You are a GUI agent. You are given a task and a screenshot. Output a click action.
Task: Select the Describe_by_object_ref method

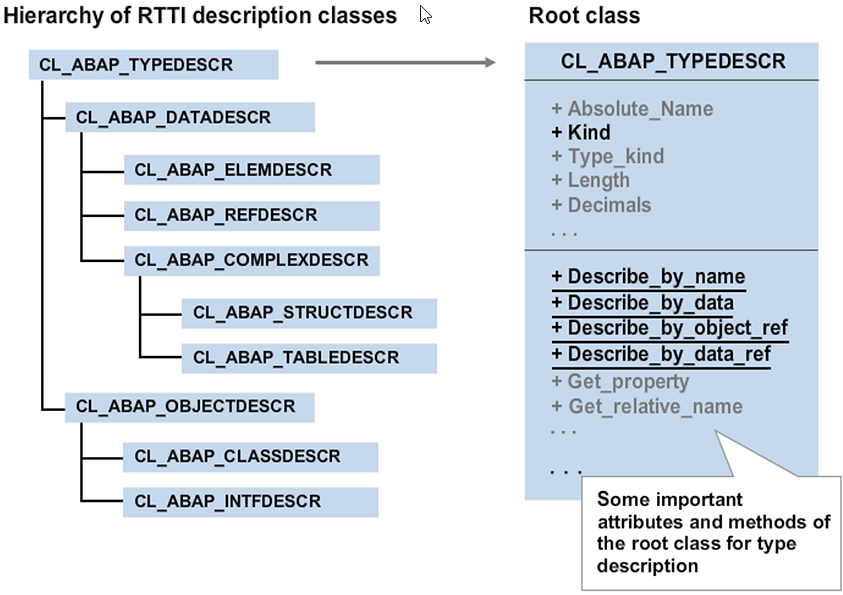(669, 328)
